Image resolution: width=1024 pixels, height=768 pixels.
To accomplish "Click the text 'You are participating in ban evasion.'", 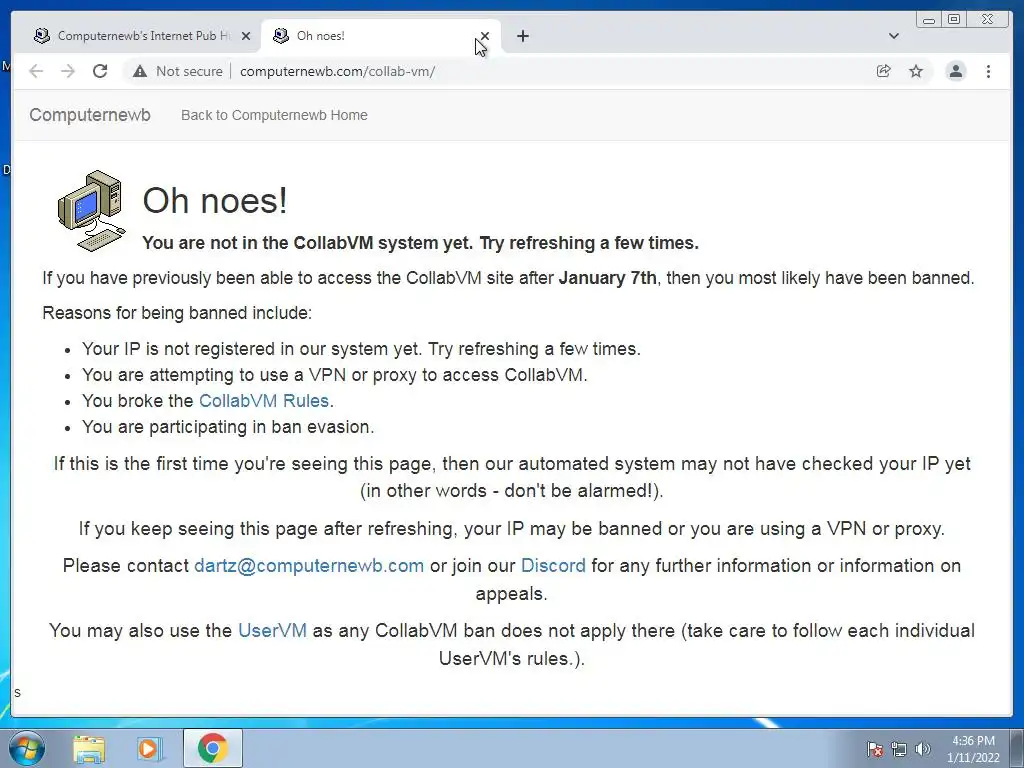I will [x=228, y=426].
